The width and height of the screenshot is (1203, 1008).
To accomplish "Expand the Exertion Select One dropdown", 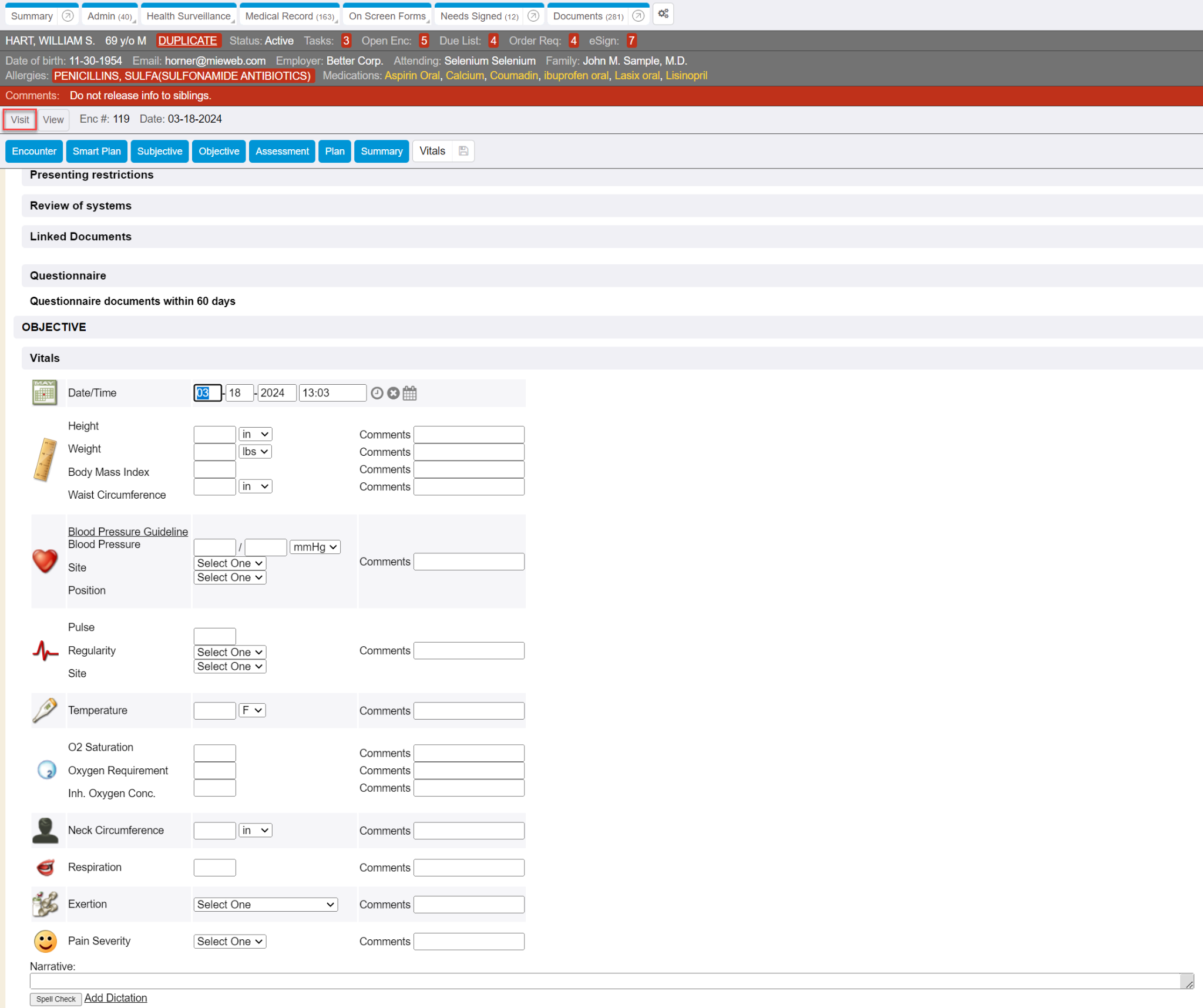I will pyautogui.click(x=266, y=905).
